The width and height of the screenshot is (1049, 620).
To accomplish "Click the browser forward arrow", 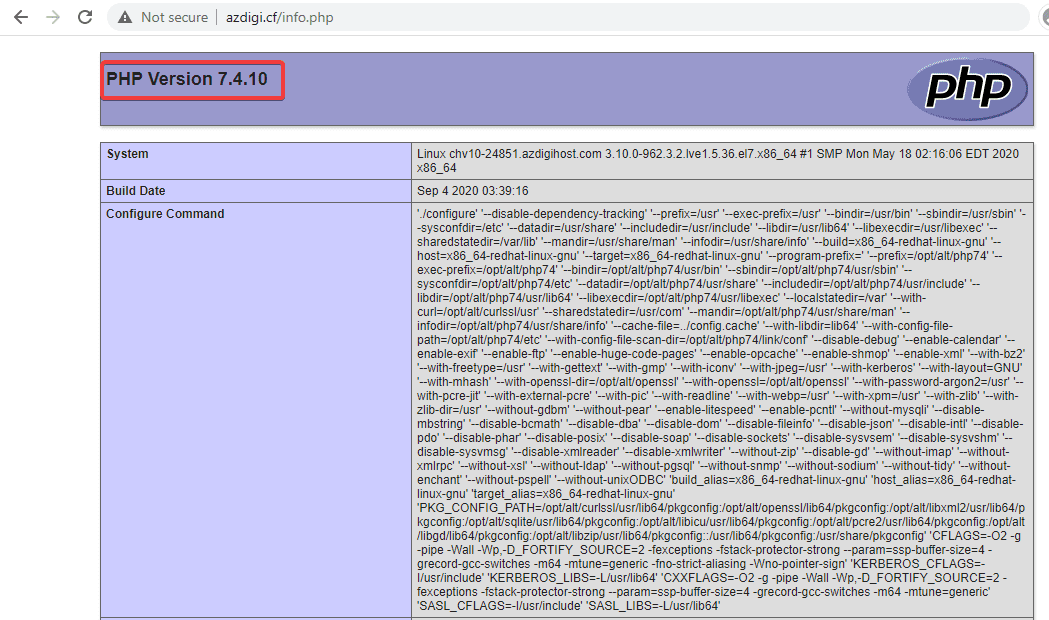I will tap(53, 17).
